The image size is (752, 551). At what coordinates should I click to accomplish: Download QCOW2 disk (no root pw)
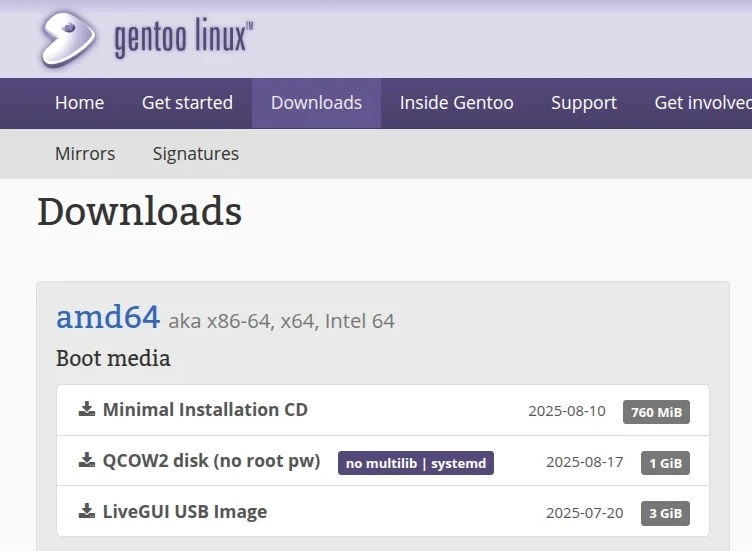[x=211, y=461]
